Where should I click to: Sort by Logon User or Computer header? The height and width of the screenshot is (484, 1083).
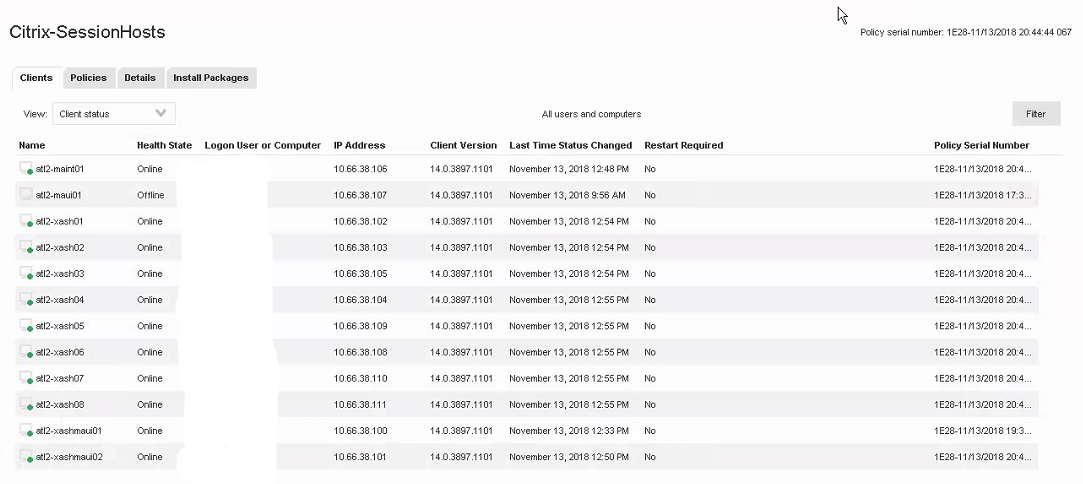[x=262, y=146]
